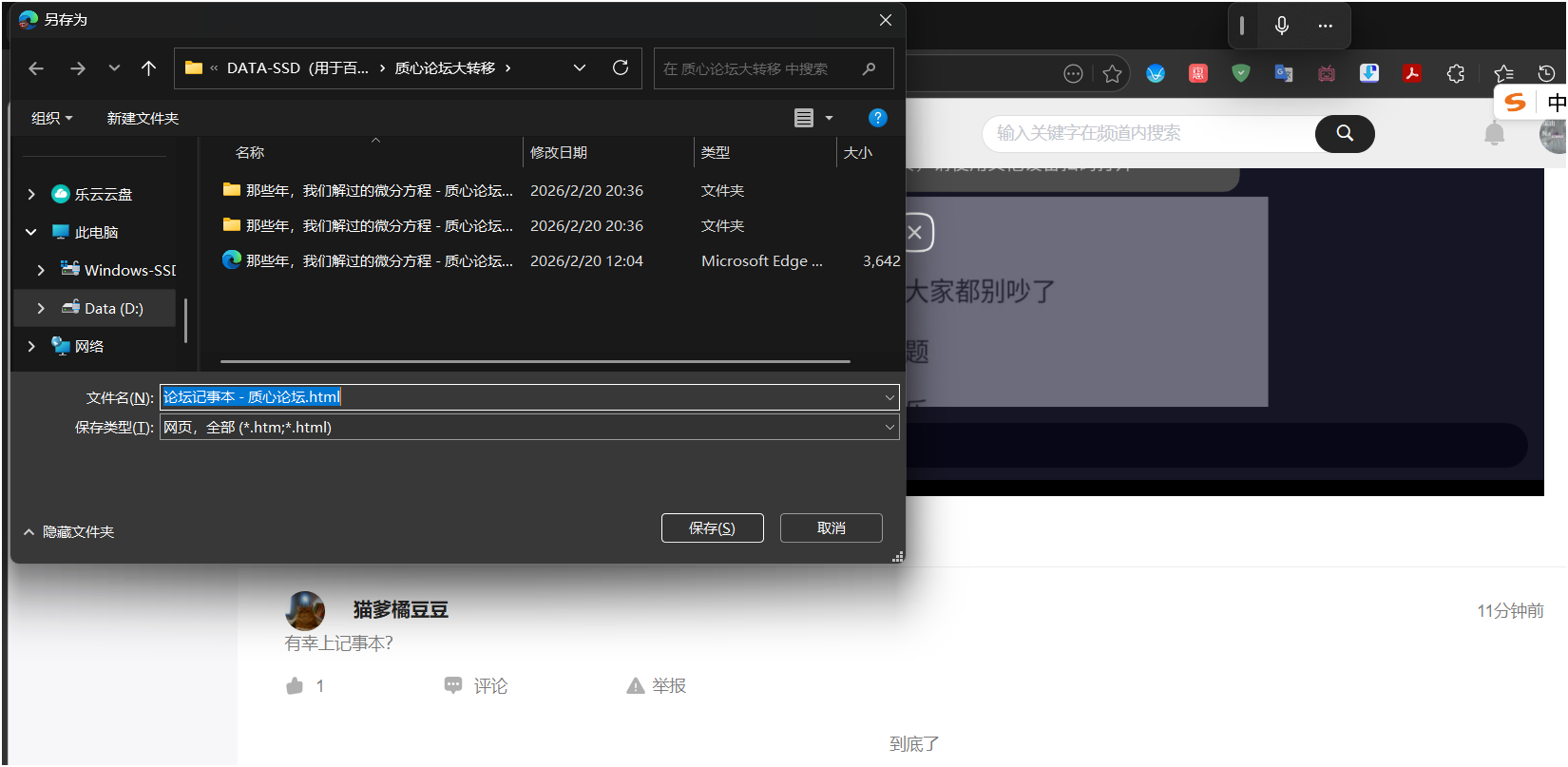Click the file name input field

521,397
